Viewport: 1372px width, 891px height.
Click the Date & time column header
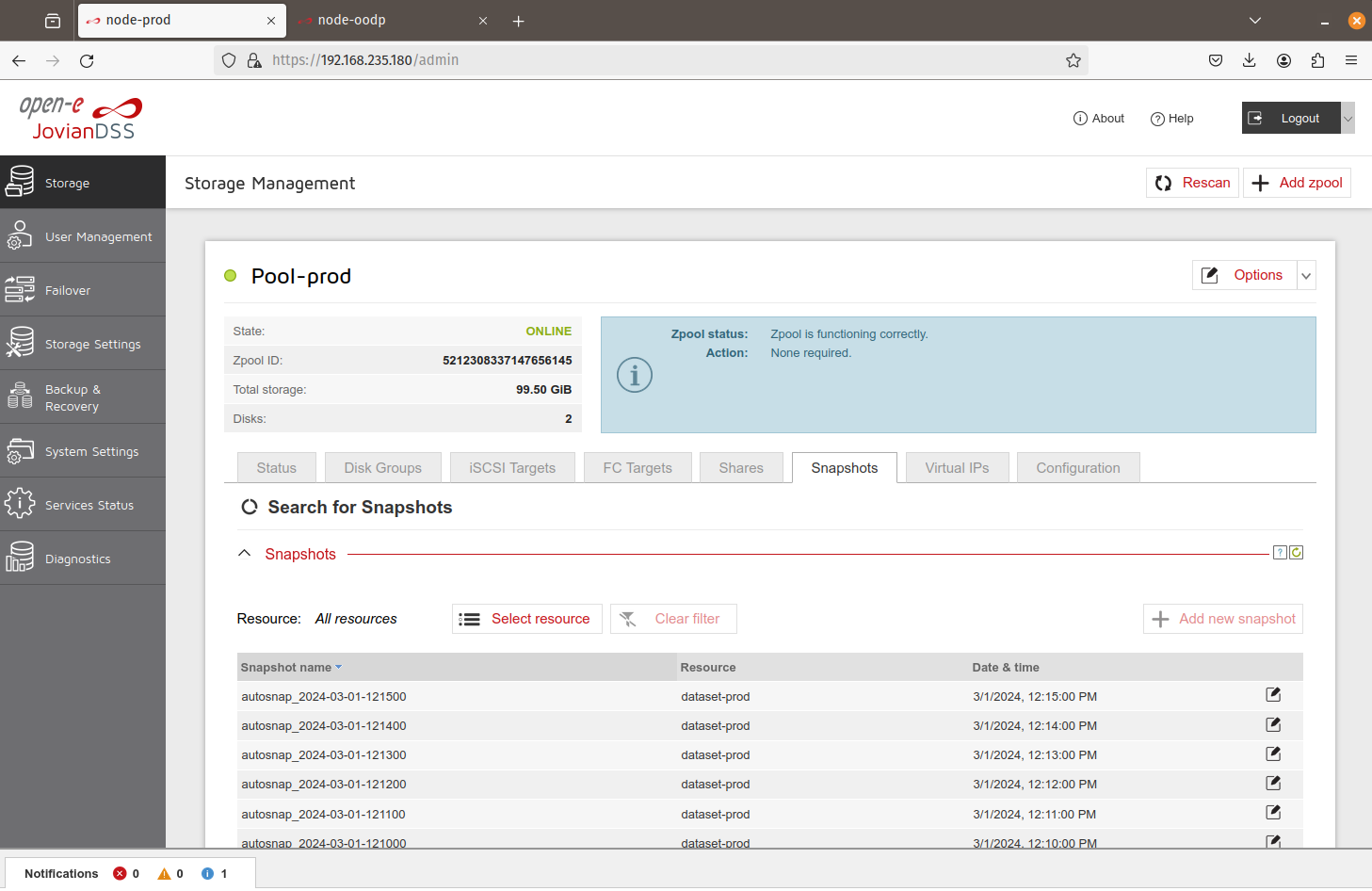point(1006,667)
